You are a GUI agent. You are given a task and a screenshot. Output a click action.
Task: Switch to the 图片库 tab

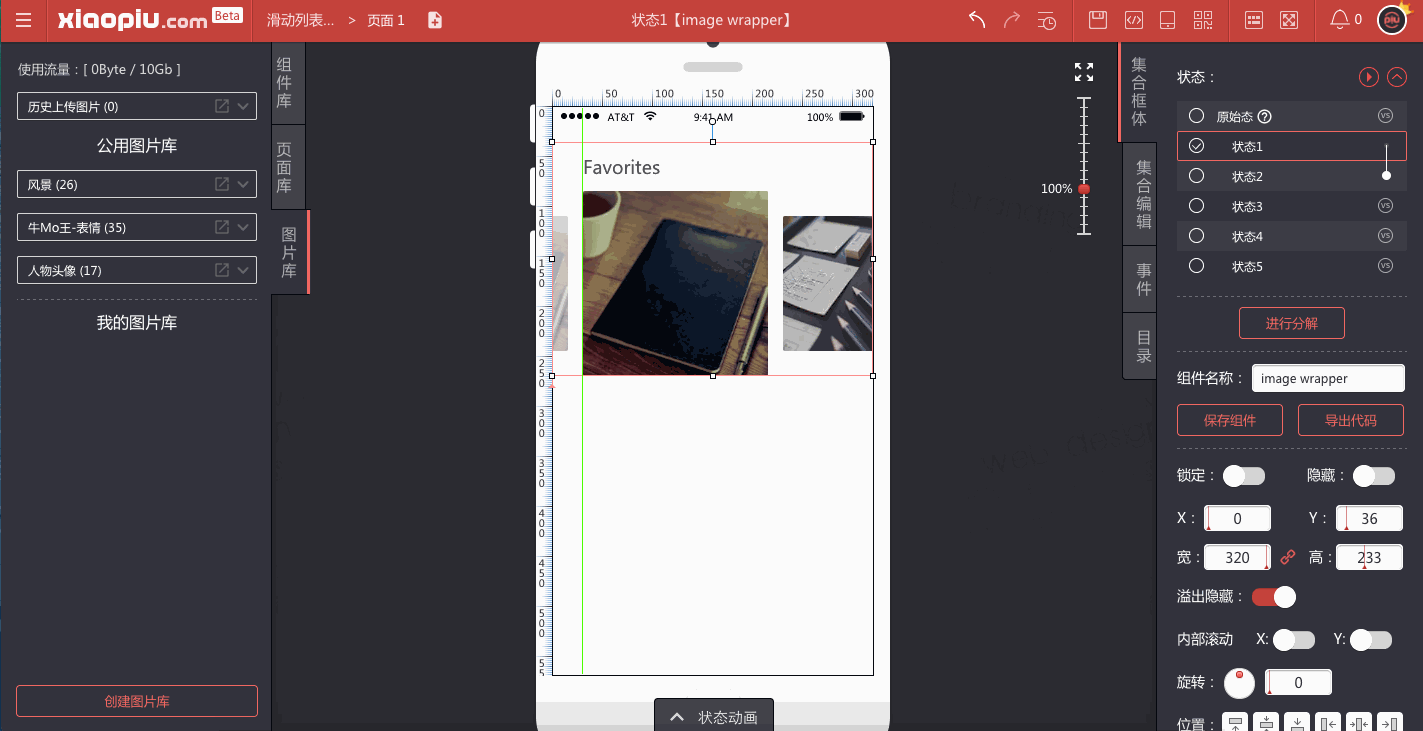pyautogui.click(x=290, y=252)
